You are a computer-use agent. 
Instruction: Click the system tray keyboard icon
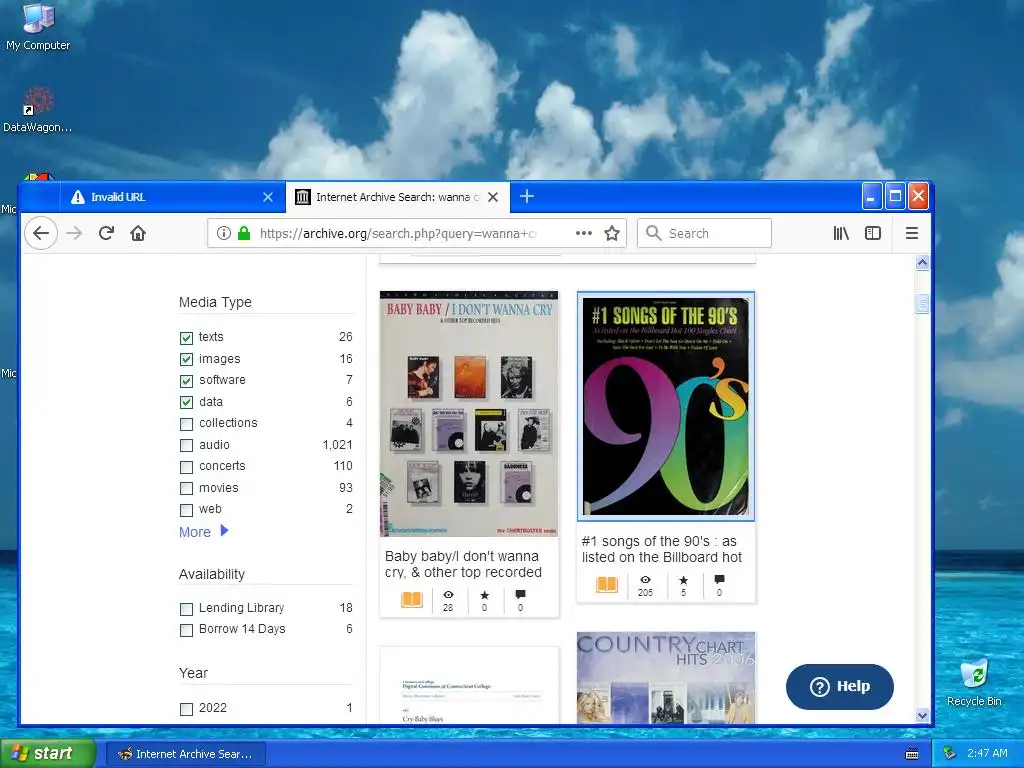click(x=912, y=754)
